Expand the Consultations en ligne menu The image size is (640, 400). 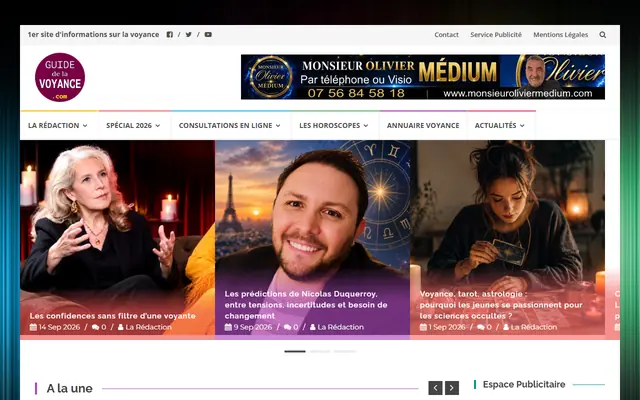point(229,125)
